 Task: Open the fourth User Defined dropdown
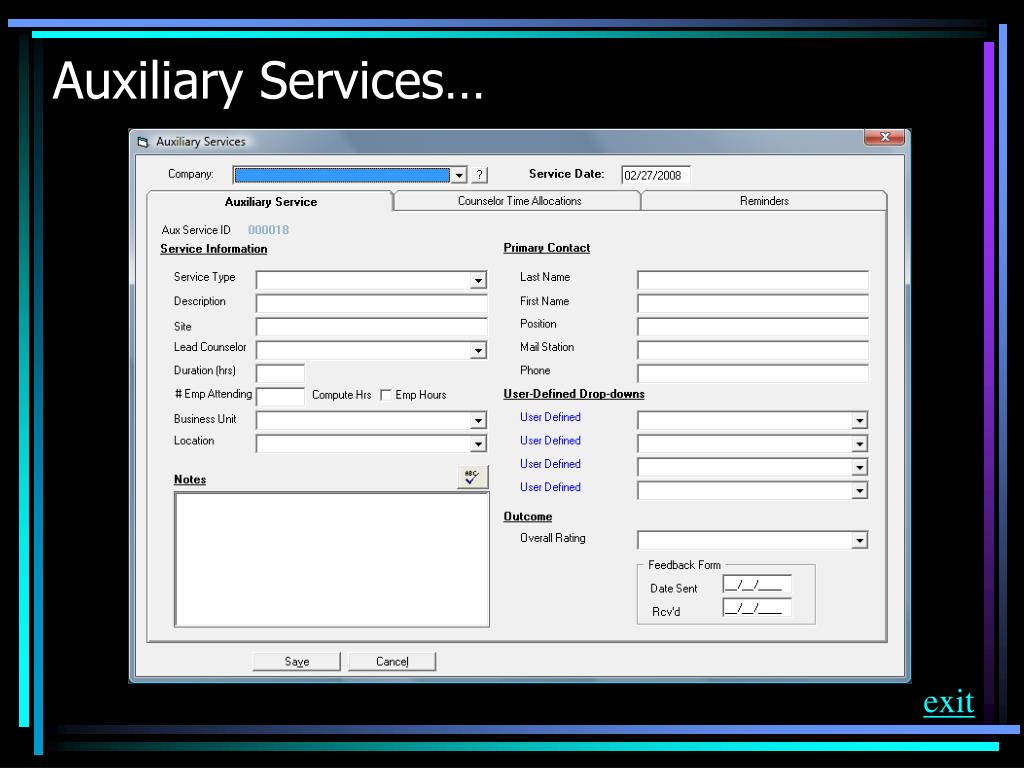(859, 490)
